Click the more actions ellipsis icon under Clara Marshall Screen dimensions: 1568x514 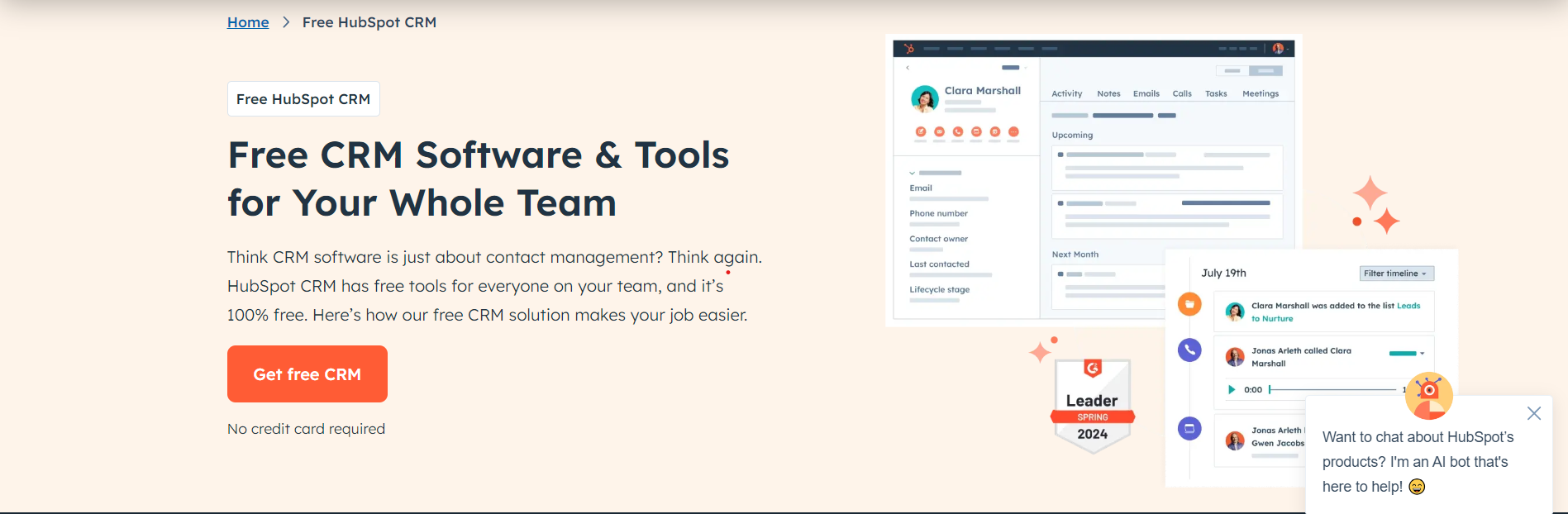tap(1013, 131)
